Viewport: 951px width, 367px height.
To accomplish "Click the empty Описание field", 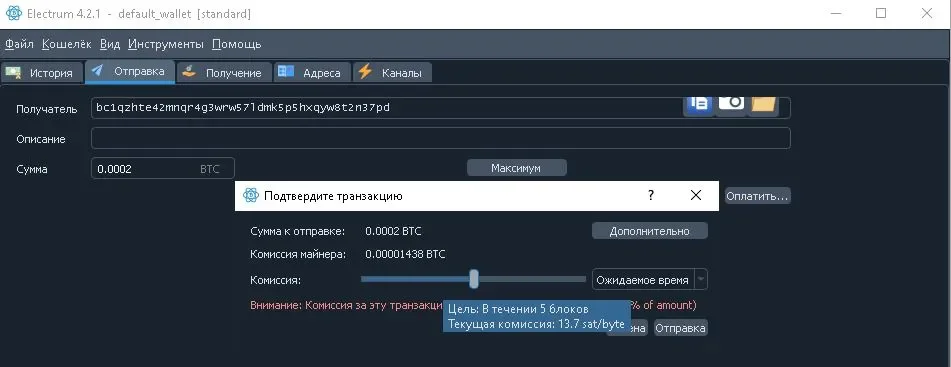I will (x=440, y=138).
